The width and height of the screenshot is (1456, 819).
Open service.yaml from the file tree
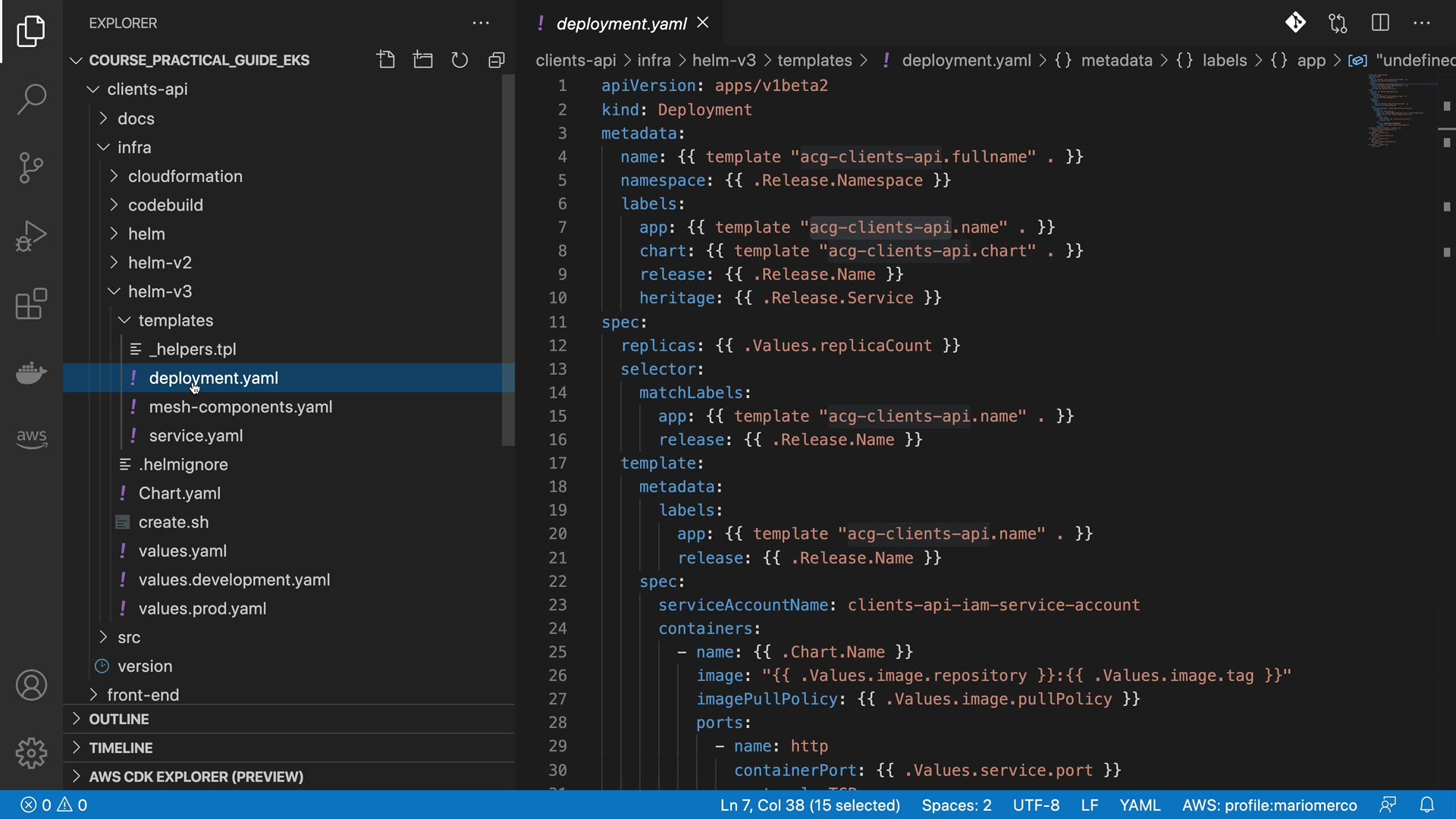click(x=196, y=435)
